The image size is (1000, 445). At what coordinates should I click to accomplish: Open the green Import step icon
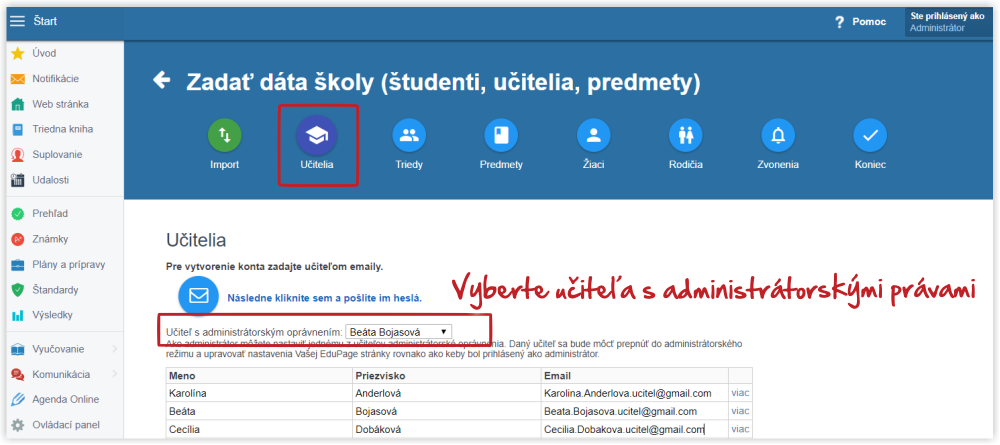pos(224,135)
